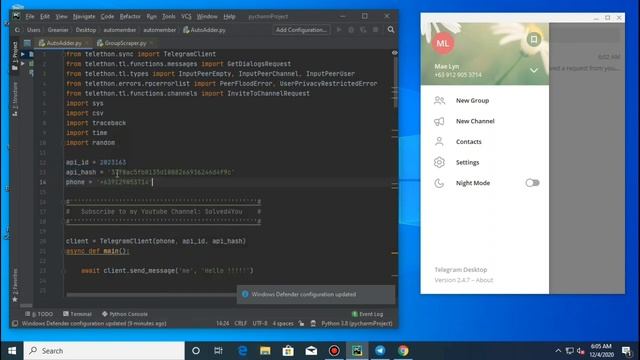
Task: Open the Tools menu in PyCharm
Action: click(x=169, y=17)
